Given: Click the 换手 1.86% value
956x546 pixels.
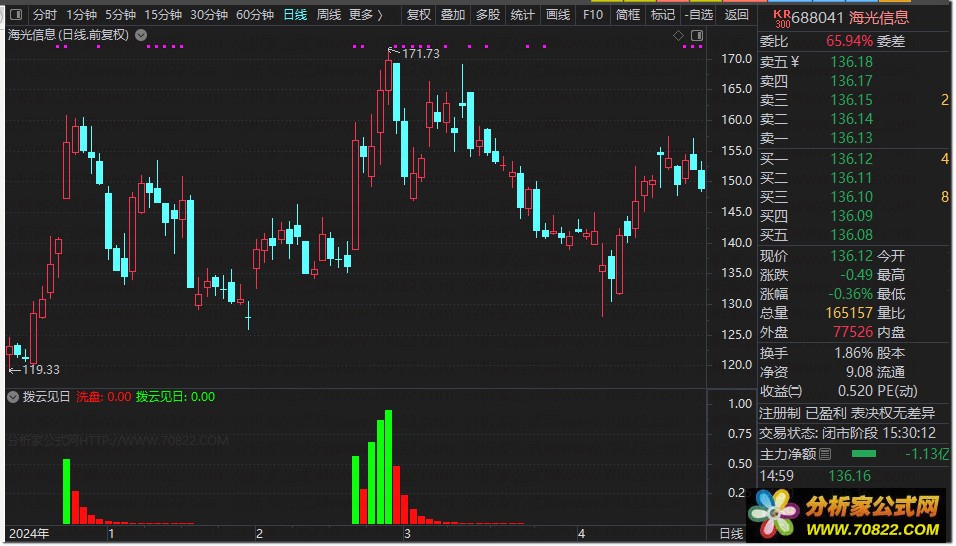Looking at the screenshot, I should point(854,353).
